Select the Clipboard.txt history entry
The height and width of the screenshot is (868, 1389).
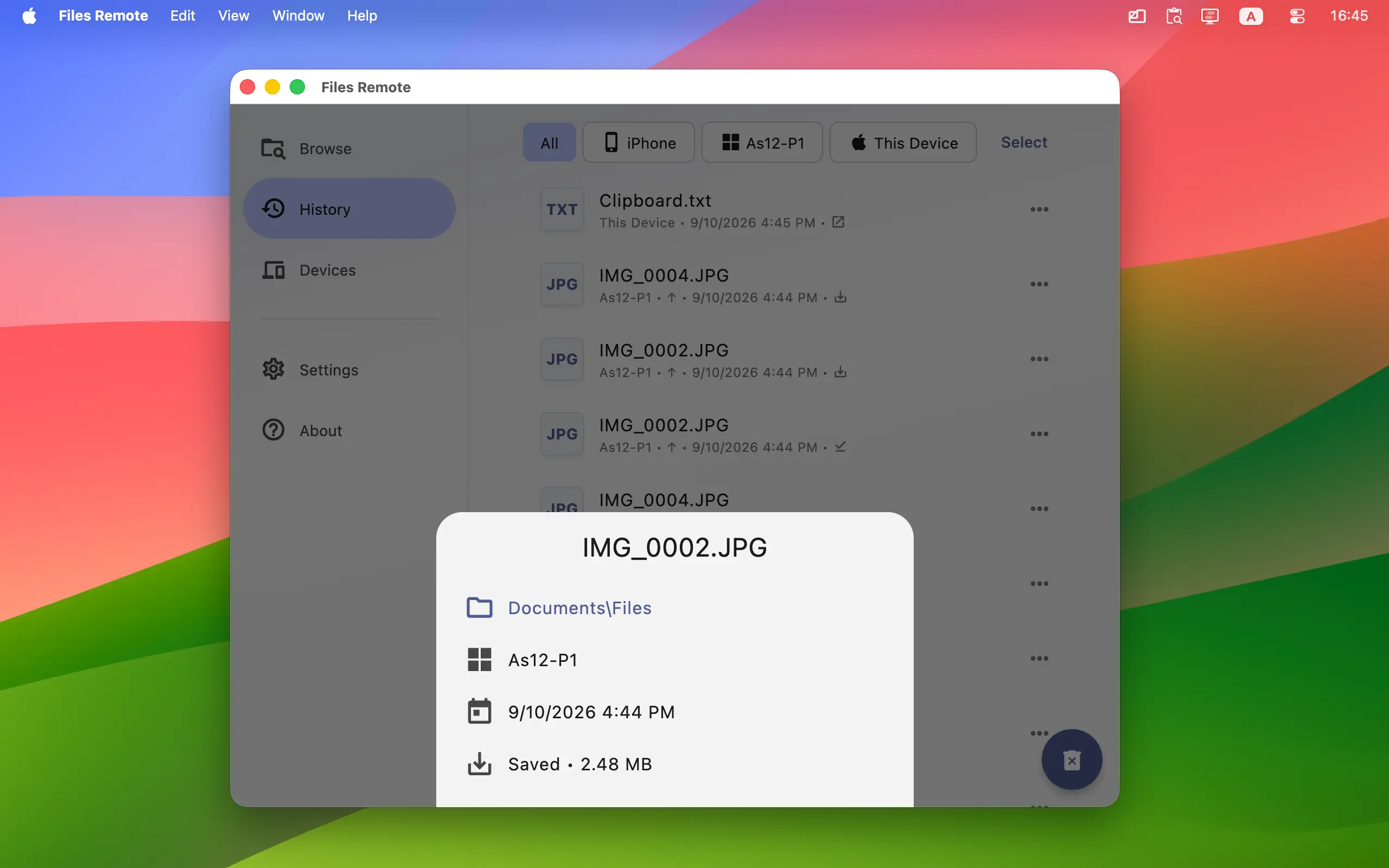click(x=794, y=209)
